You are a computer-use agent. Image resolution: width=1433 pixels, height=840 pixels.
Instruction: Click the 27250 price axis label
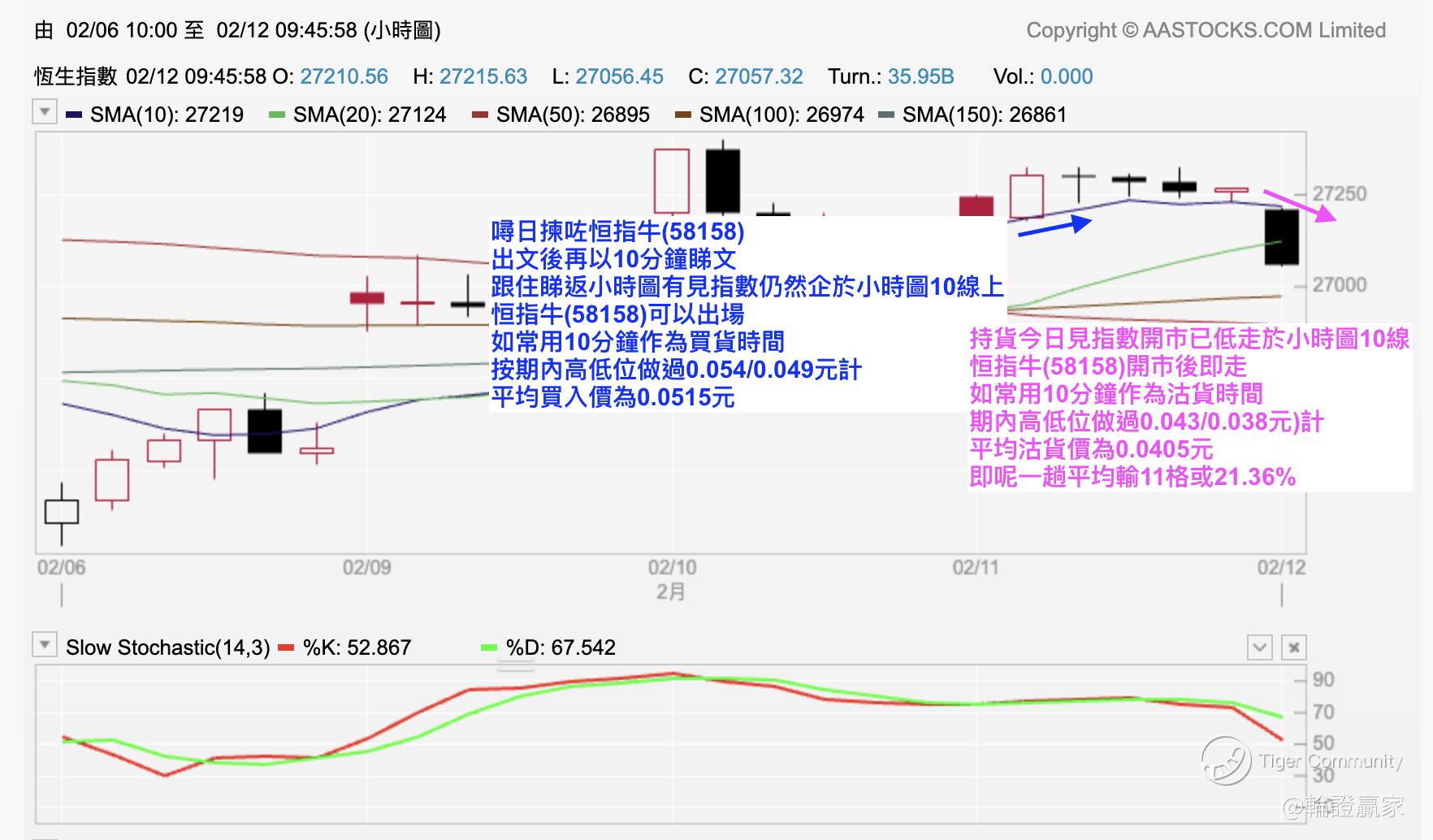[x=1340, y=194]
